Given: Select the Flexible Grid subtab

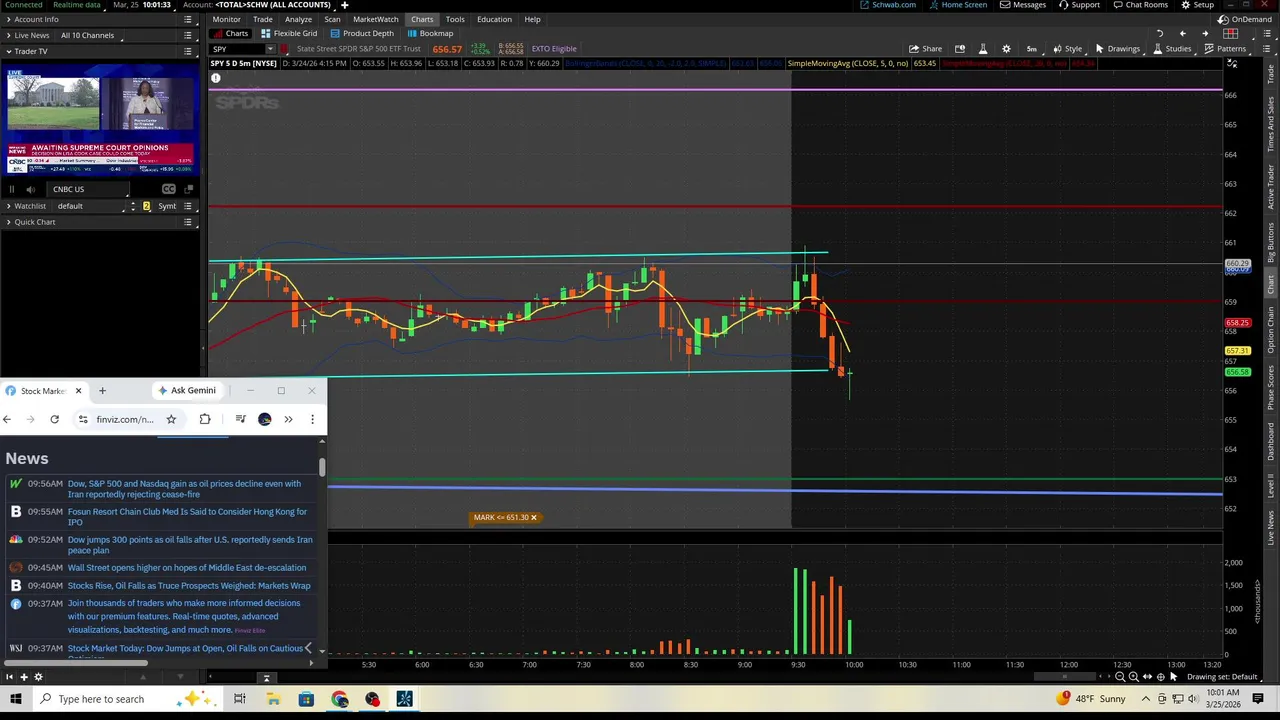Looking at the screenshot, I should click(289, 33).
